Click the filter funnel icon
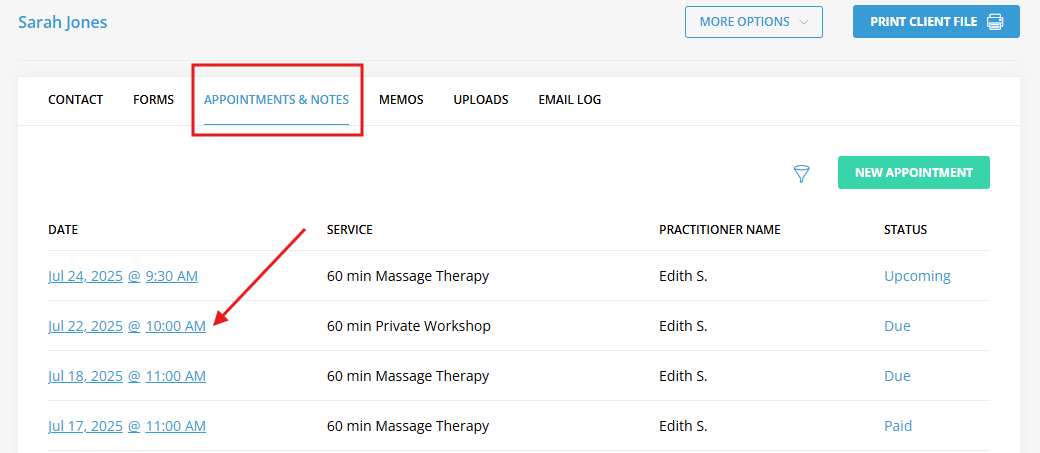 tap(802, 174)
